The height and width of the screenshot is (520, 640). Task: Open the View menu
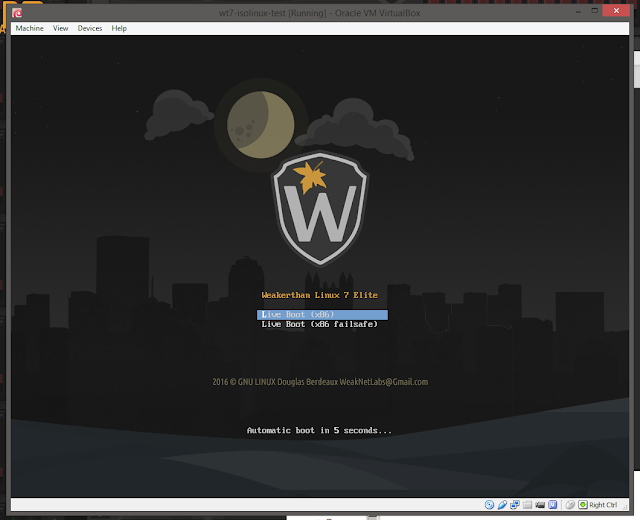(x=60, y=28)
